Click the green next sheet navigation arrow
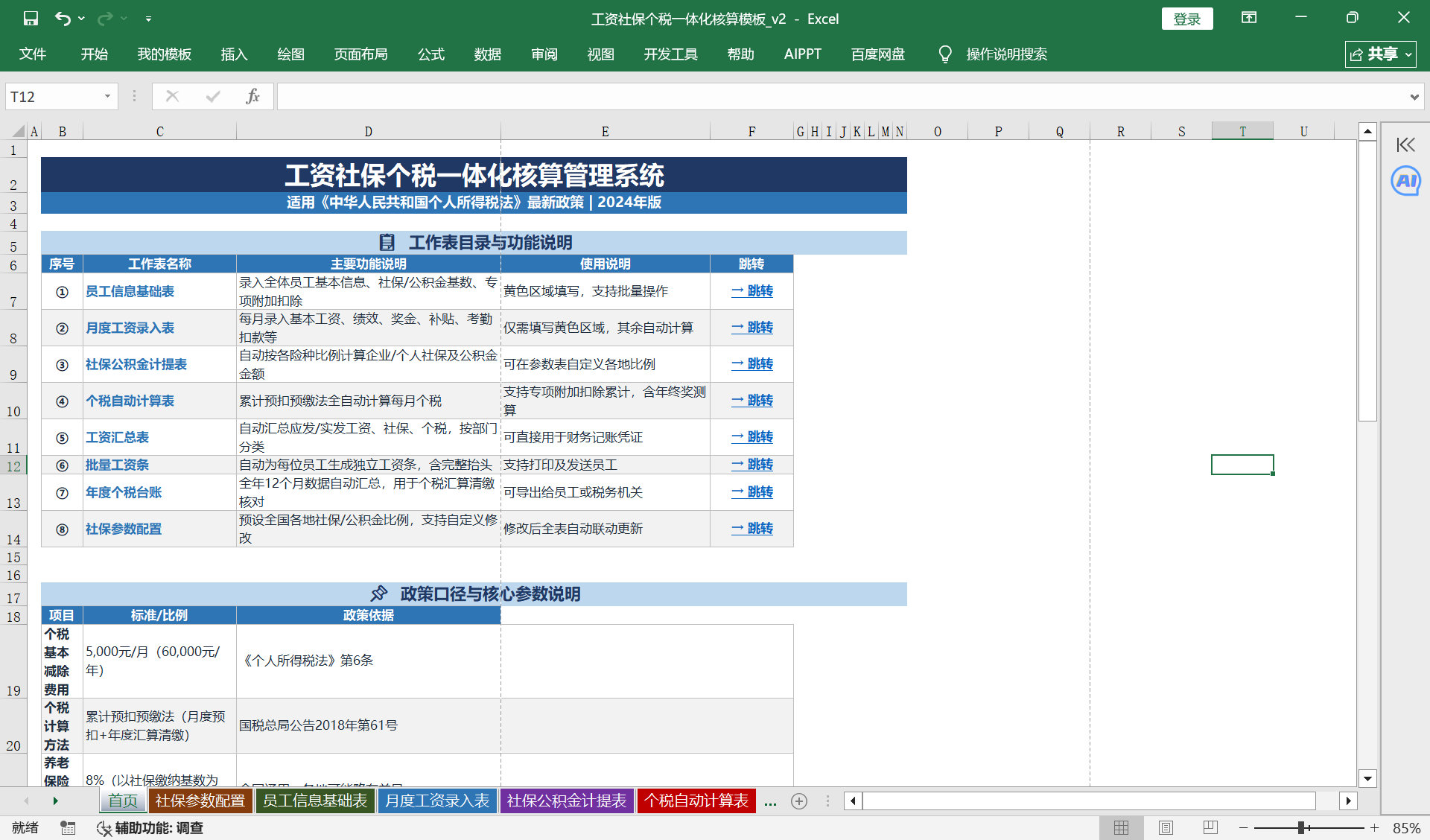1430x840 pixels. click(x=55, y=801)
